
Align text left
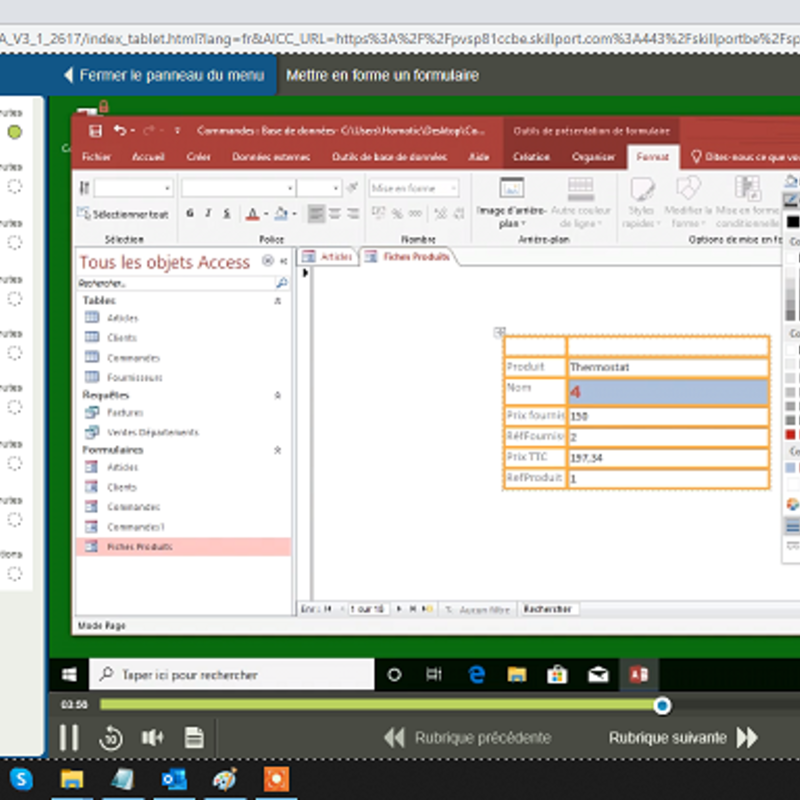pos(316,213)
